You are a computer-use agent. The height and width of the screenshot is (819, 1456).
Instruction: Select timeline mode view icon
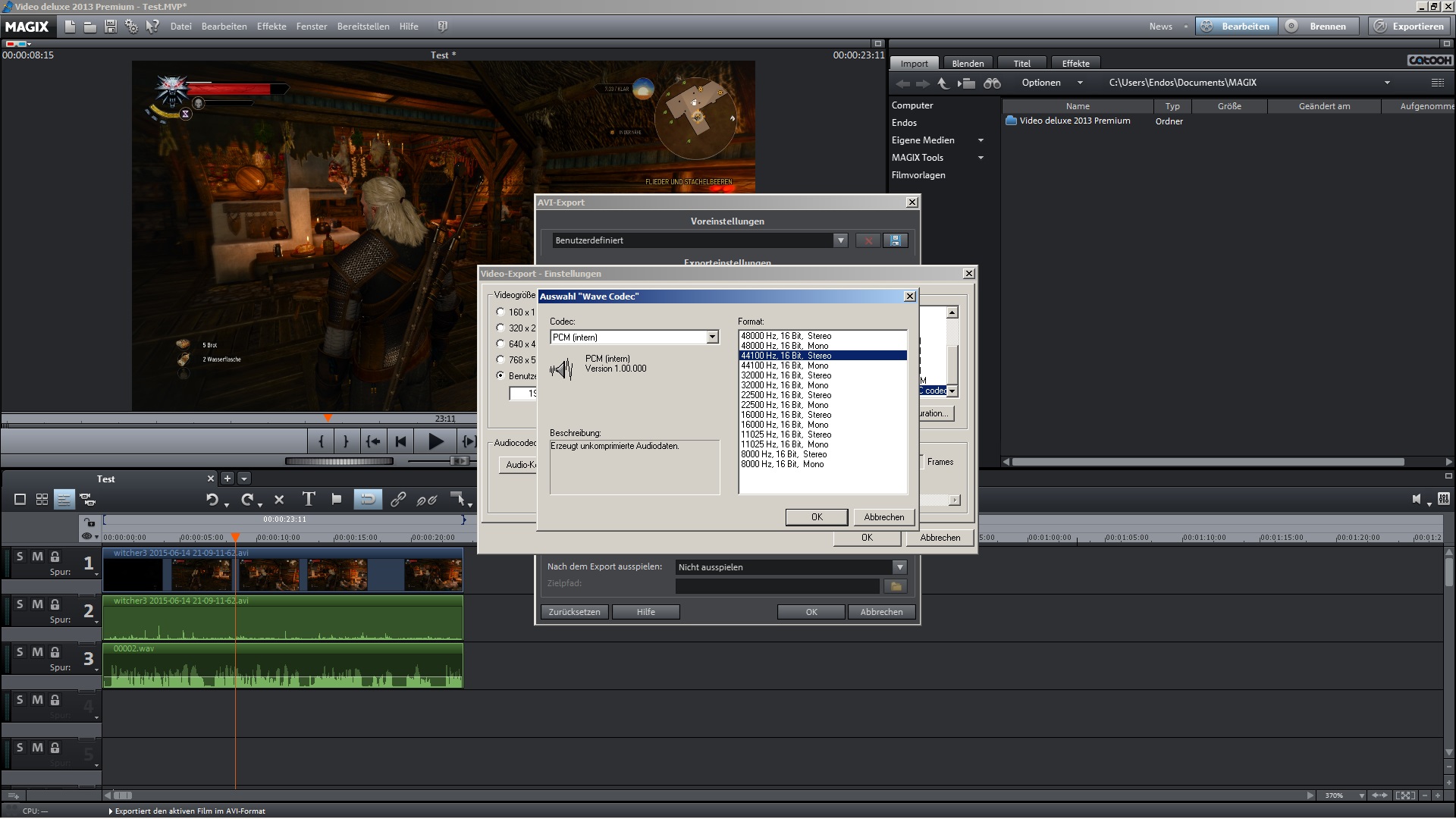click(x=64, y=499)
